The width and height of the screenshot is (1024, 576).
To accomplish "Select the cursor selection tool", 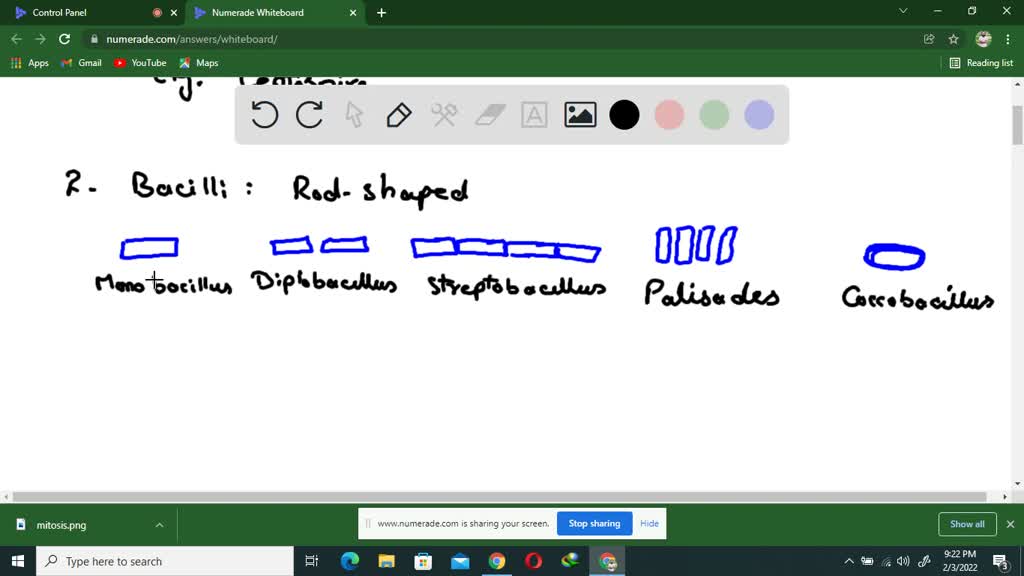I will tap(354, 115).
